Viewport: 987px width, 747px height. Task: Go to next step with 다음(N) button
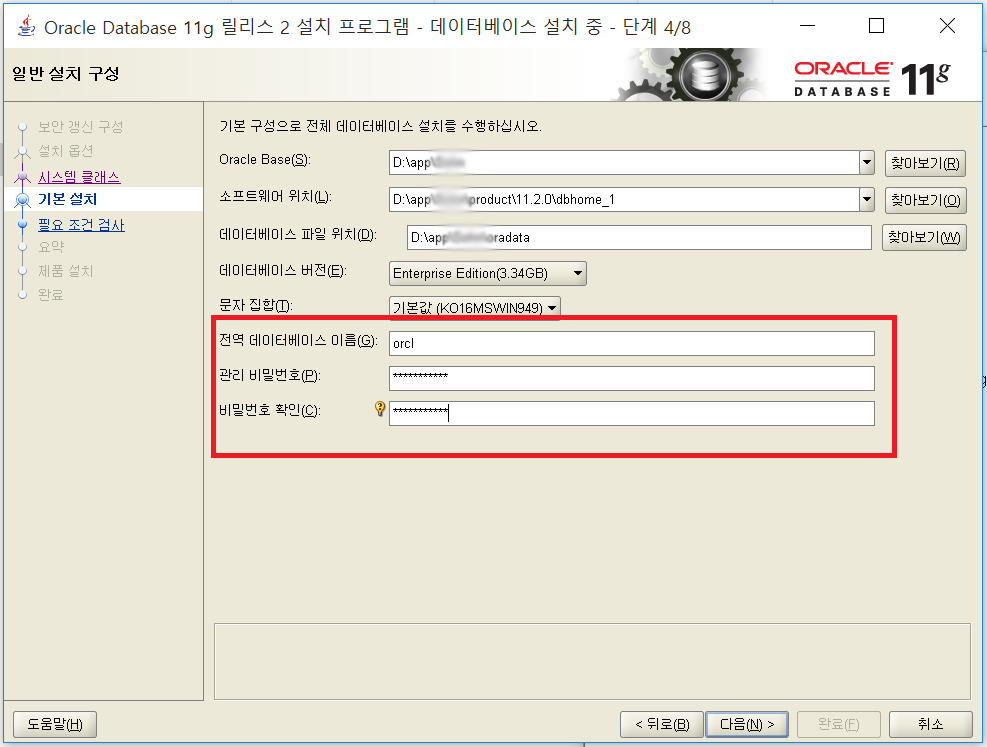click(747, 724)
